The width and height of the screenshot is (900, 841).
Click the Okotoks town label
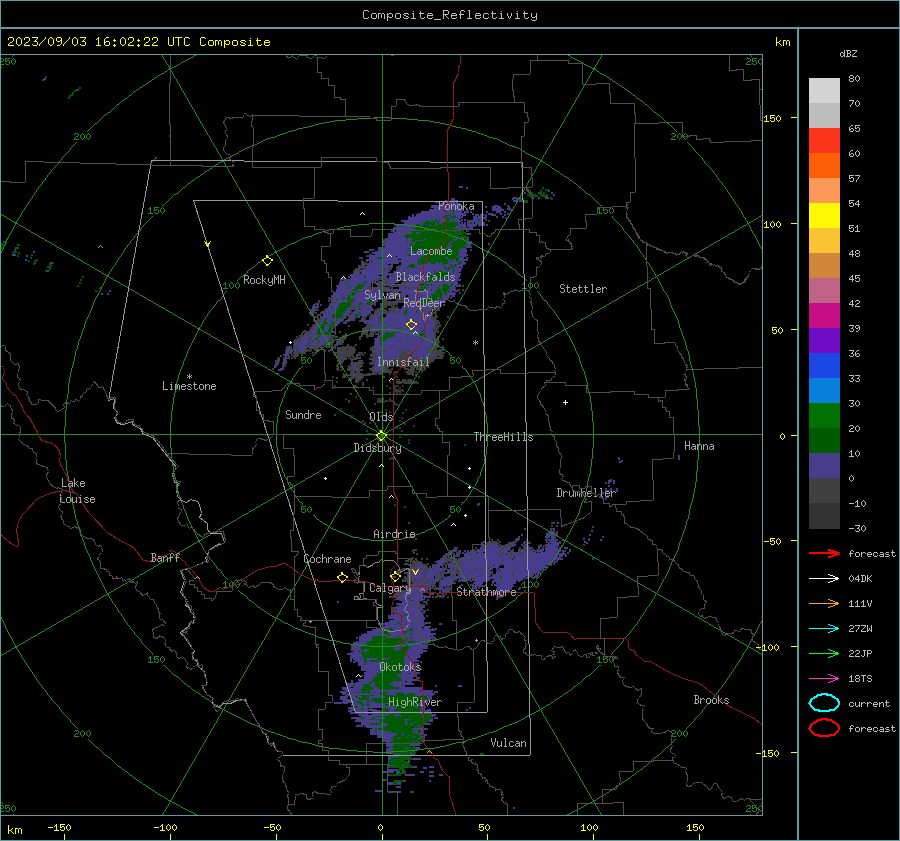[400, 666]
